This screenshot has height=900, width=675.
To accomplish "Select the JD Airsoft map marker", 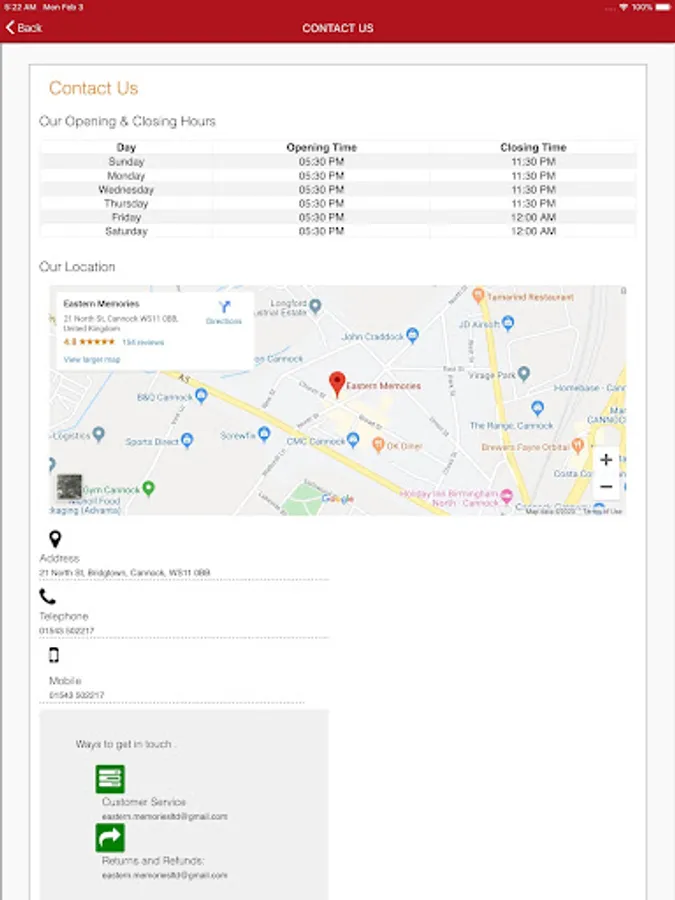I will (507, 323).
